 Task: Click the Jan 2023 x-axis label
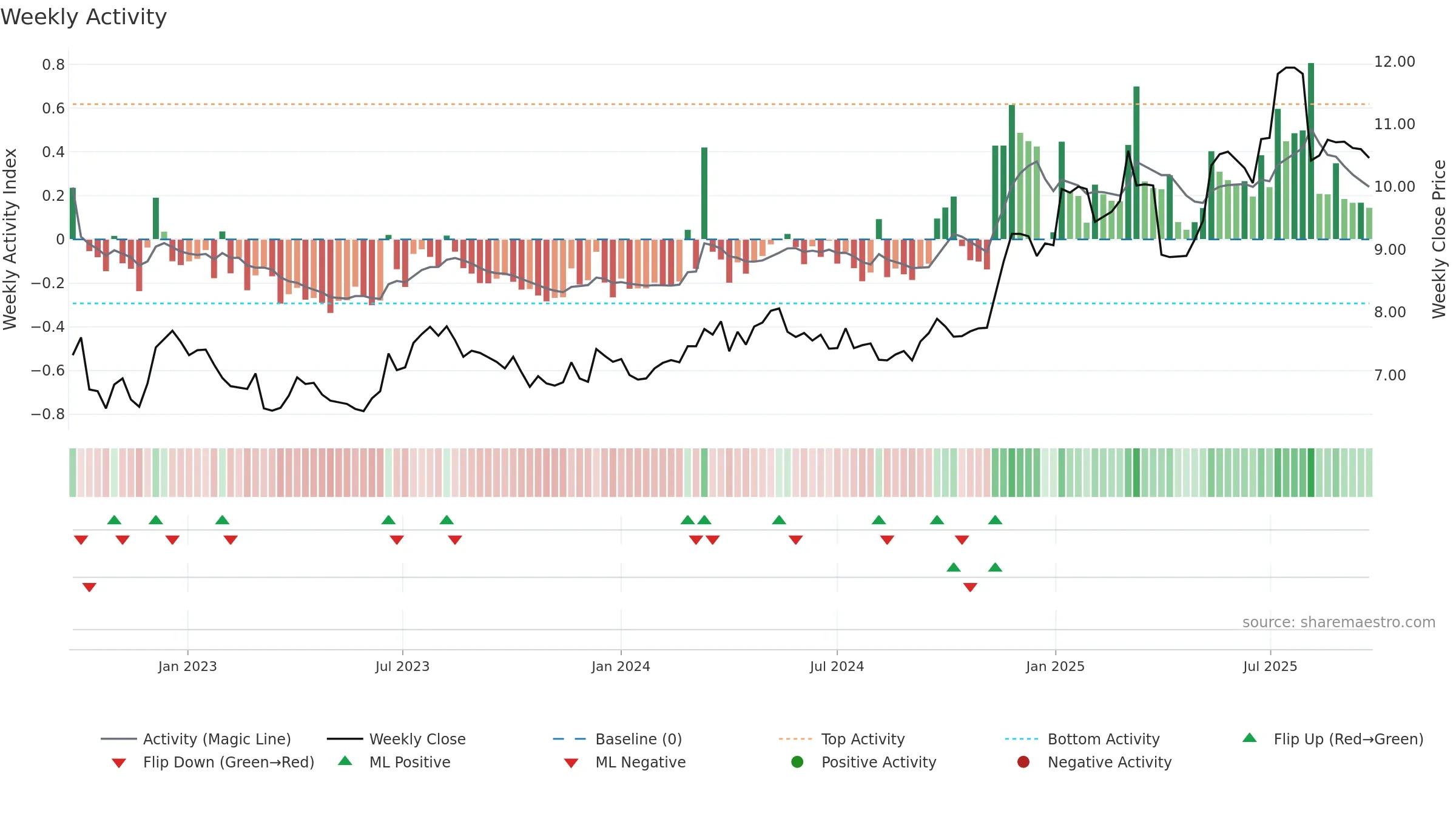[x=187, y=666]
